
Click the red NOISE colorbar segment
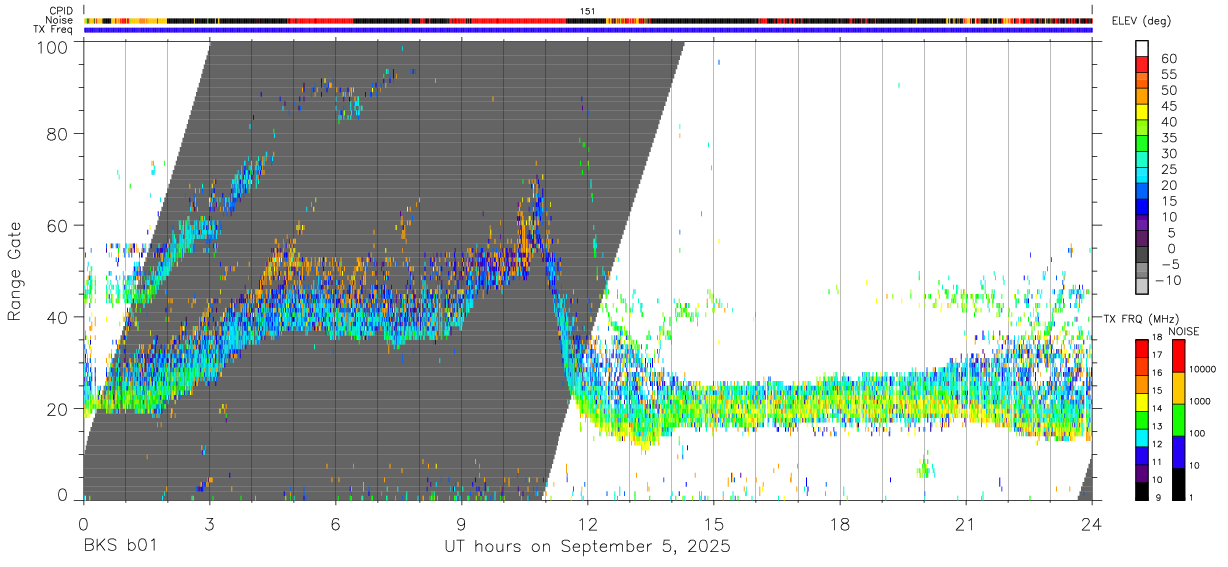1177,356
